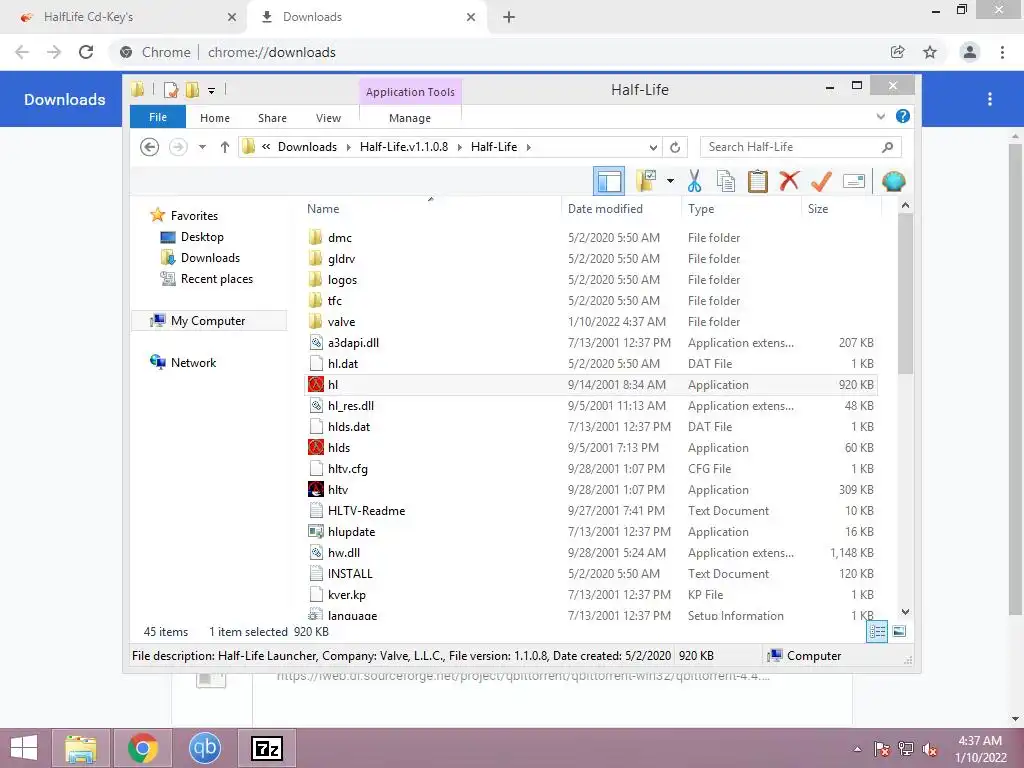Image resolution: width=1024 pixels, height=768 pixels.
Task: Click the orange checkmark Properties icon
Action: click(821, 181)
